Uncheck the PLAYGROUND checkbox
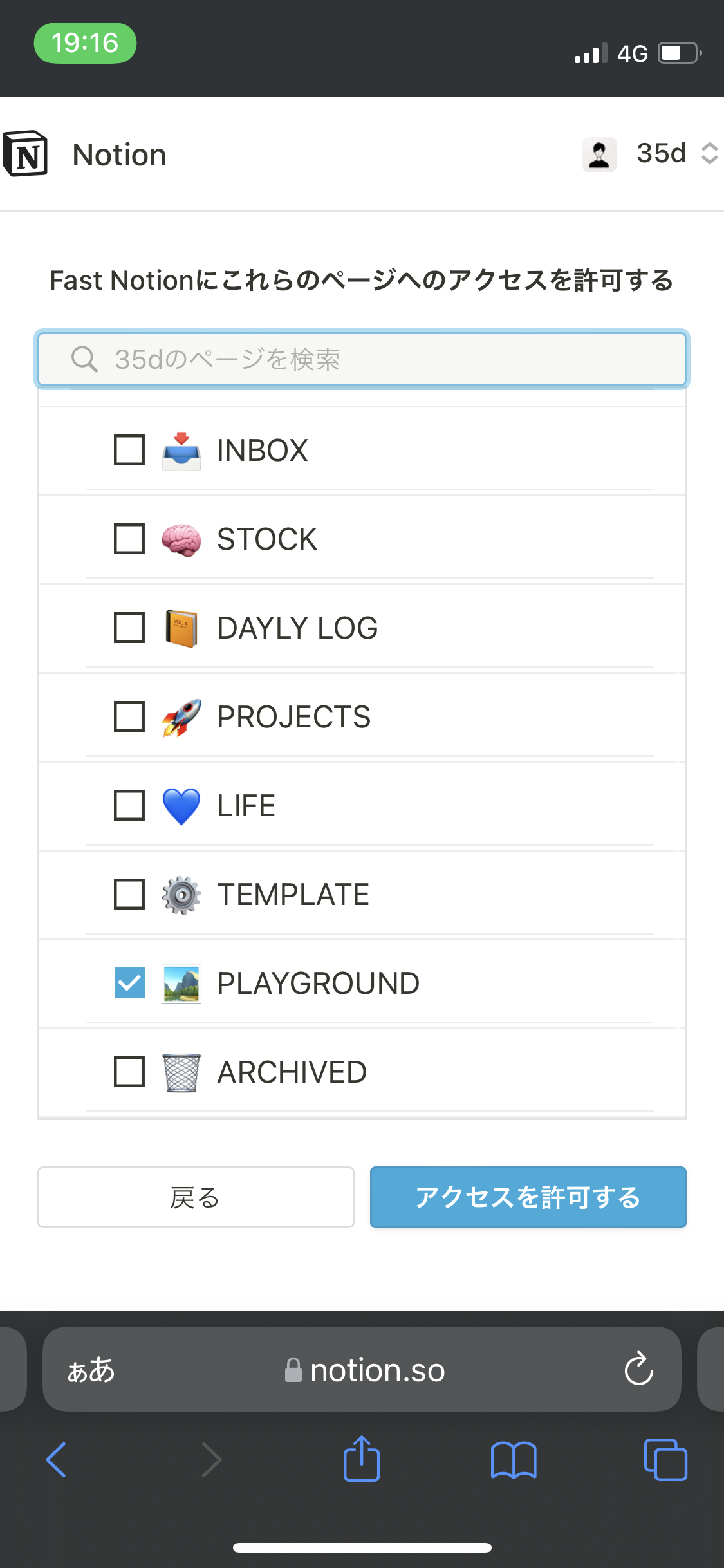Viewport: 724px width, 1568px height. [129, 983]
